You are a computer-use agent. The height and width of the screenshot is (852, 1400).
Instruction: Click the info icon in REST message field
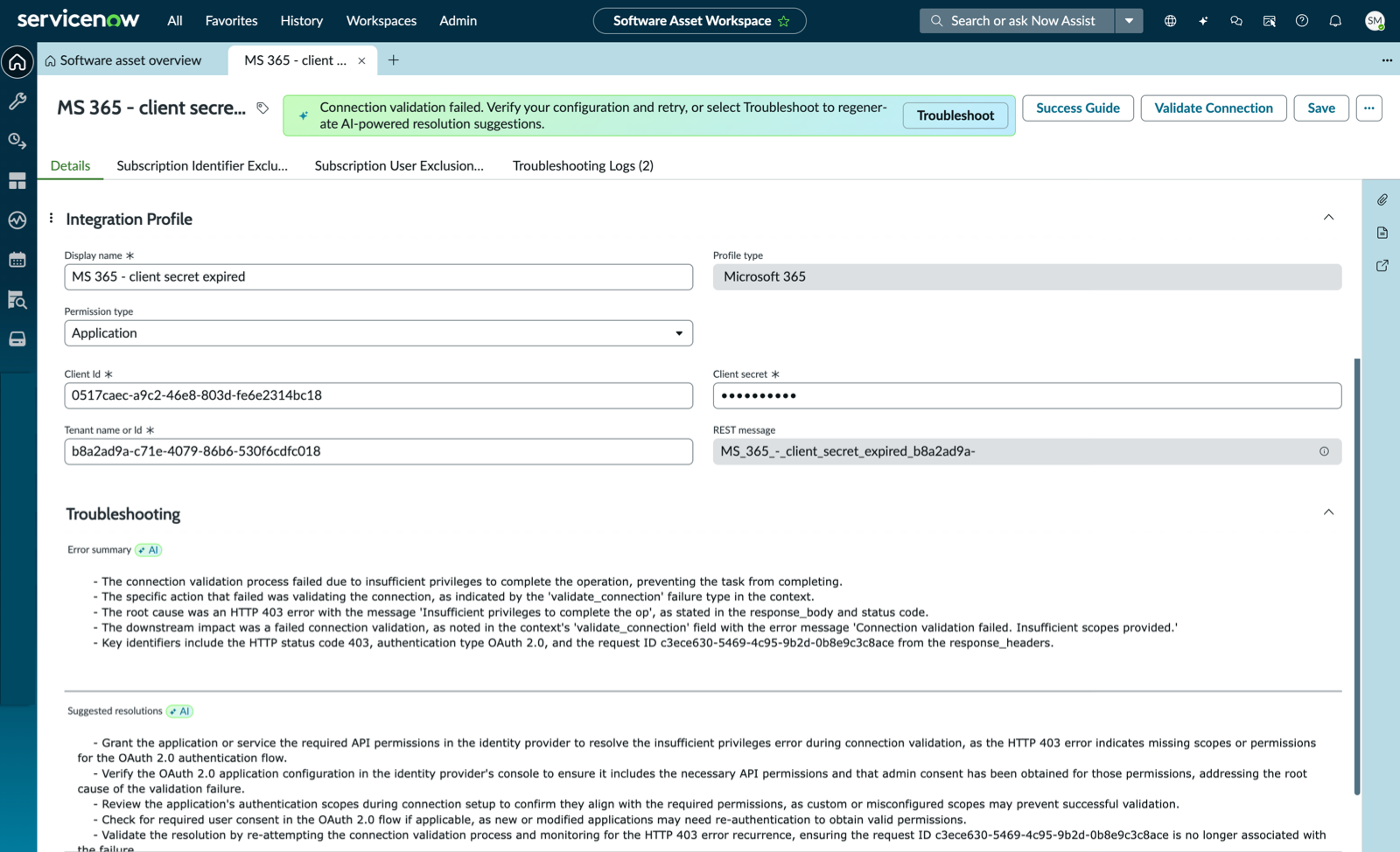coord(1324,451)
